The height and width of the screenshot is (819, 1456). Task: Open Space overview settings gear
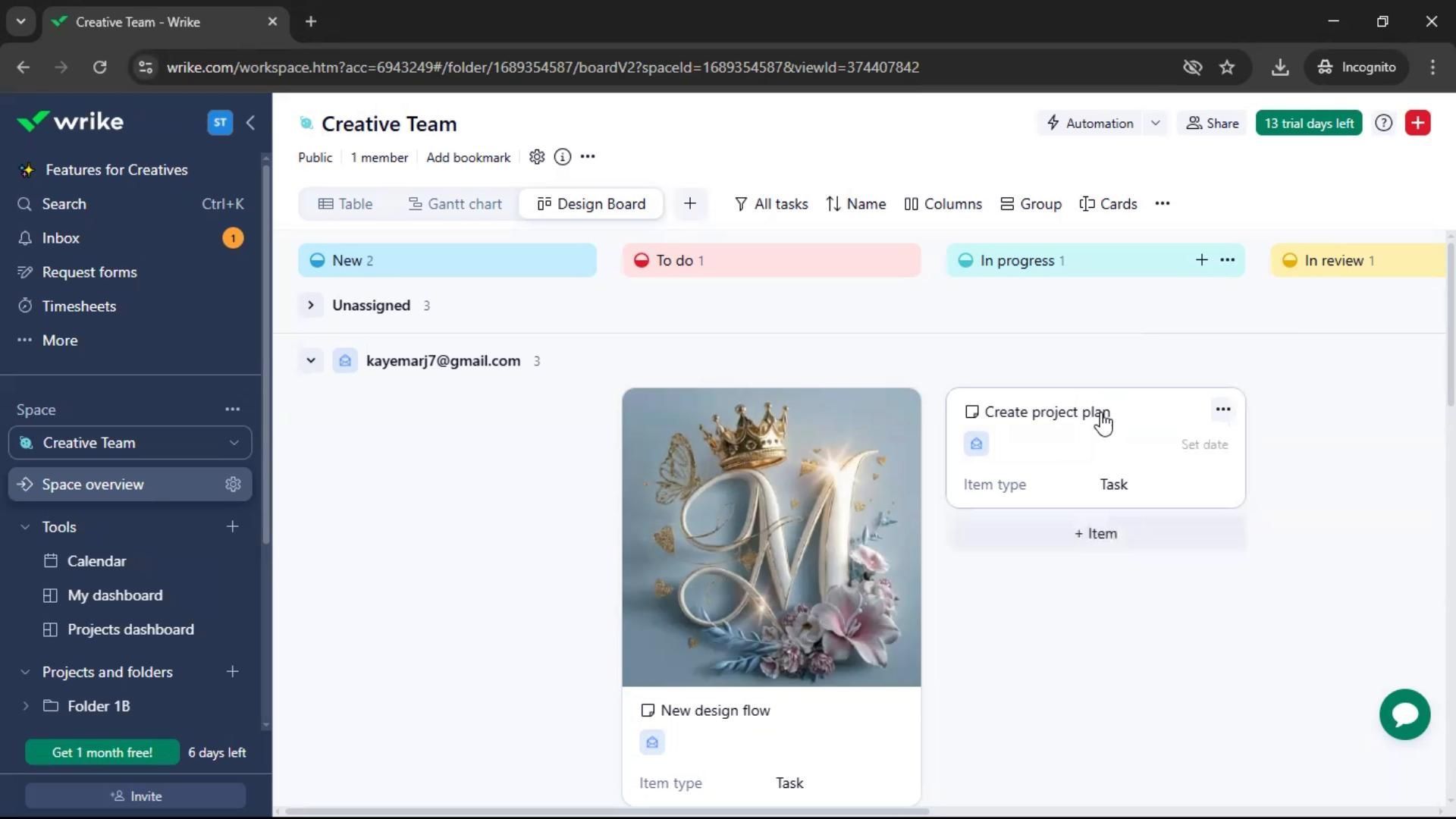[x=233, y=485]
